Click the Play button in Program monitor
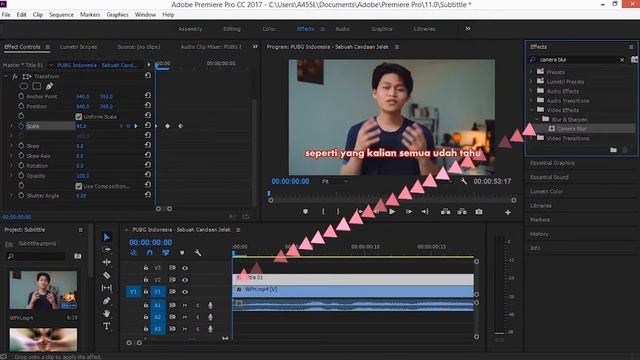The width and height of the screenshot is (640, 360). 392,211
